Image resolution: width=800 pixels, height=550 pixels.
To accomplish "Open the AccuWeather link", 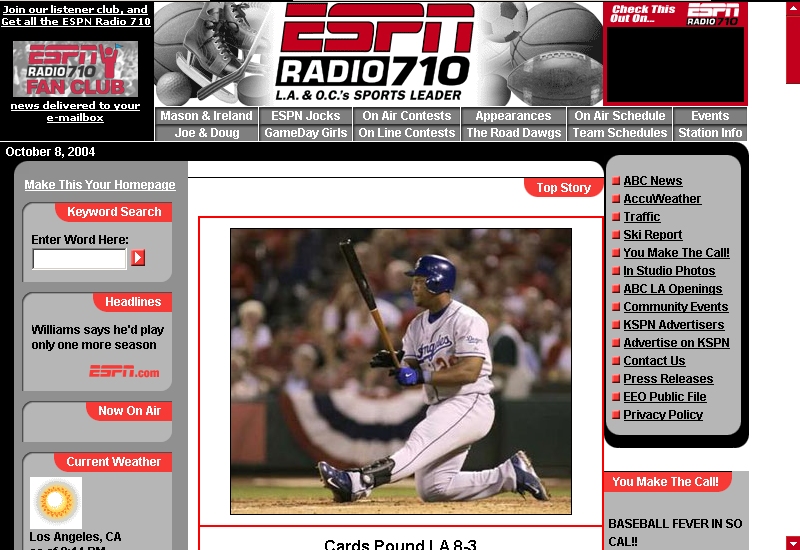I will point(662,199).
